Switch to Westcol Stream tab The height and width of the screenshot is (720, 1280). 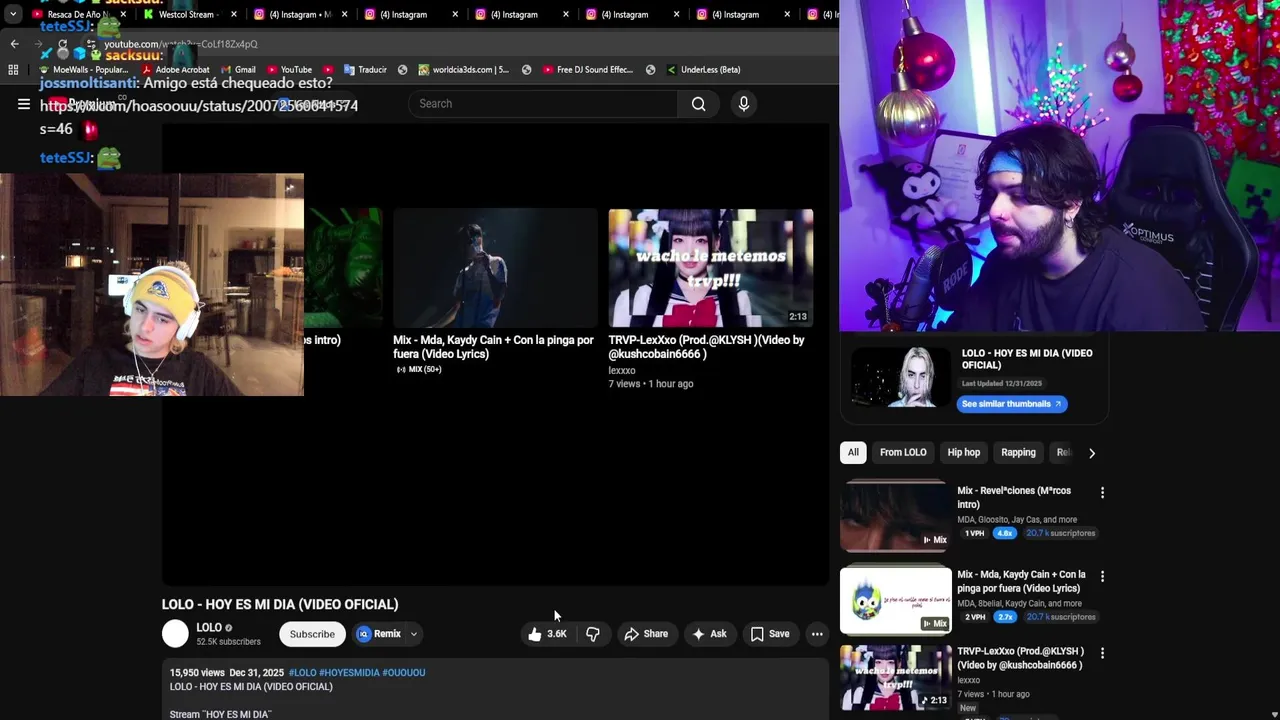click(x=186, y=15)
